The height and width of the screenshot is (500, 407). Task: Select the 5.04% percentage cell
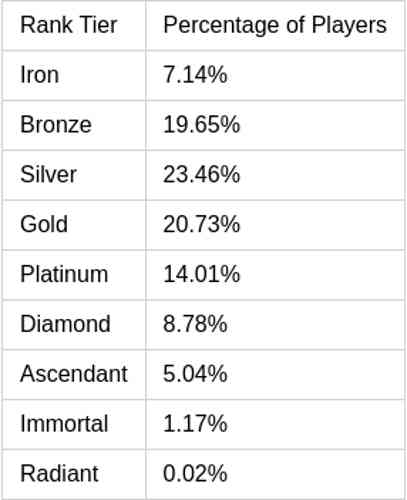[275, 374]
